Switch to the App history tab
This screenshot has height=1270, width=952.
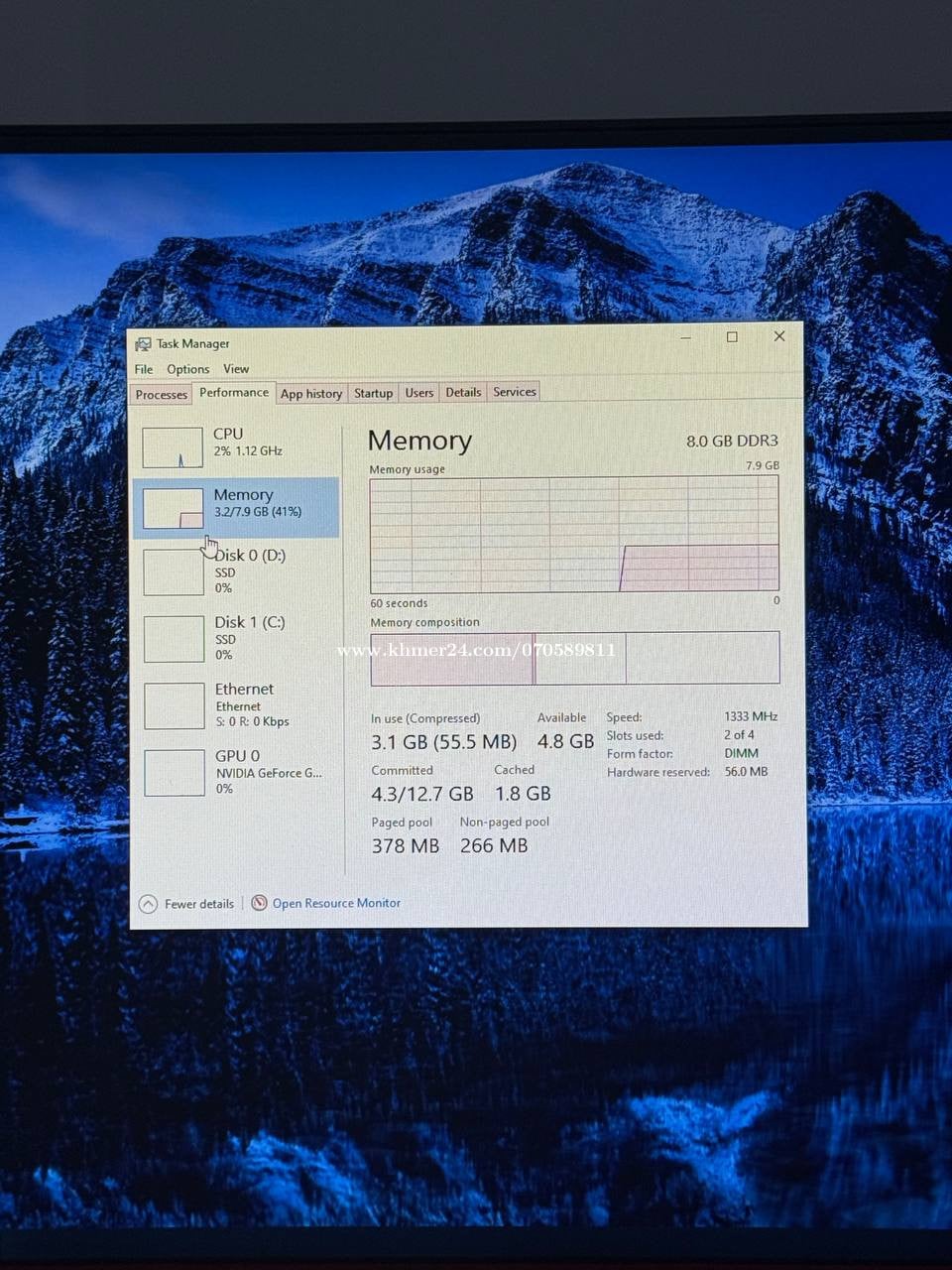(x=310, y=394)
